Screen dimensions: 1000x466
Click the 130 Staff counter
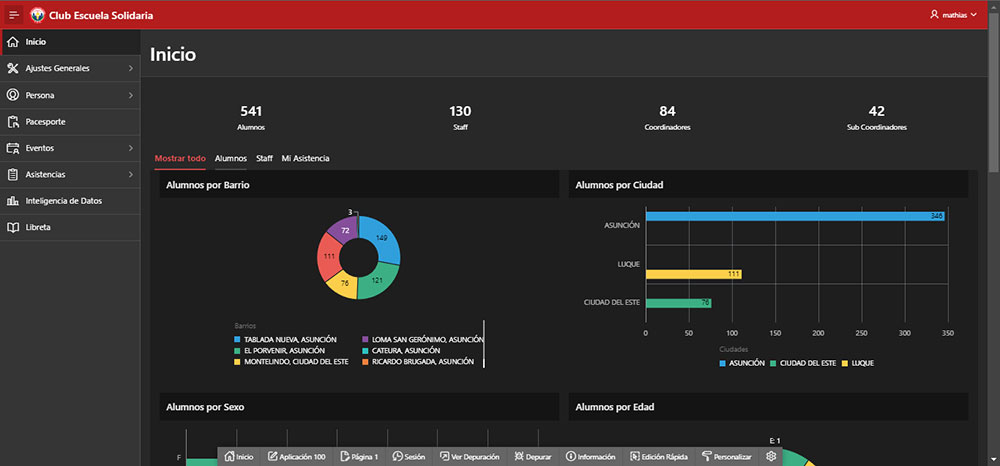460,117
